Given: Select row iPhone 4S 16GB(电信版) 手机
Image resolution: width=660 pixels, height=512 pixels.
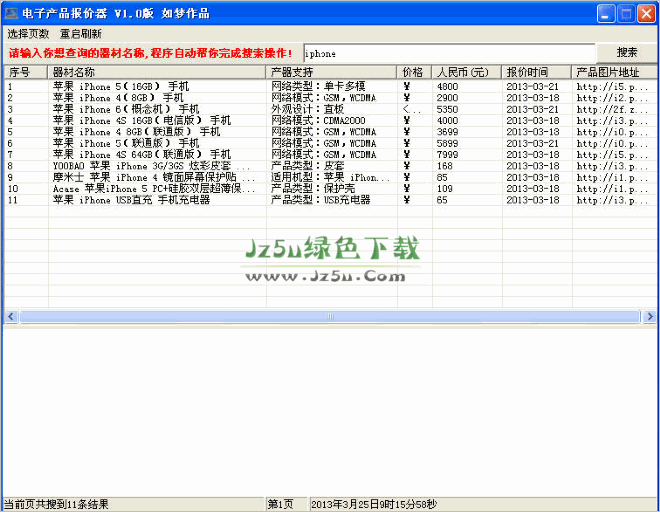Looking at the screenshot, I should (330, 120).
